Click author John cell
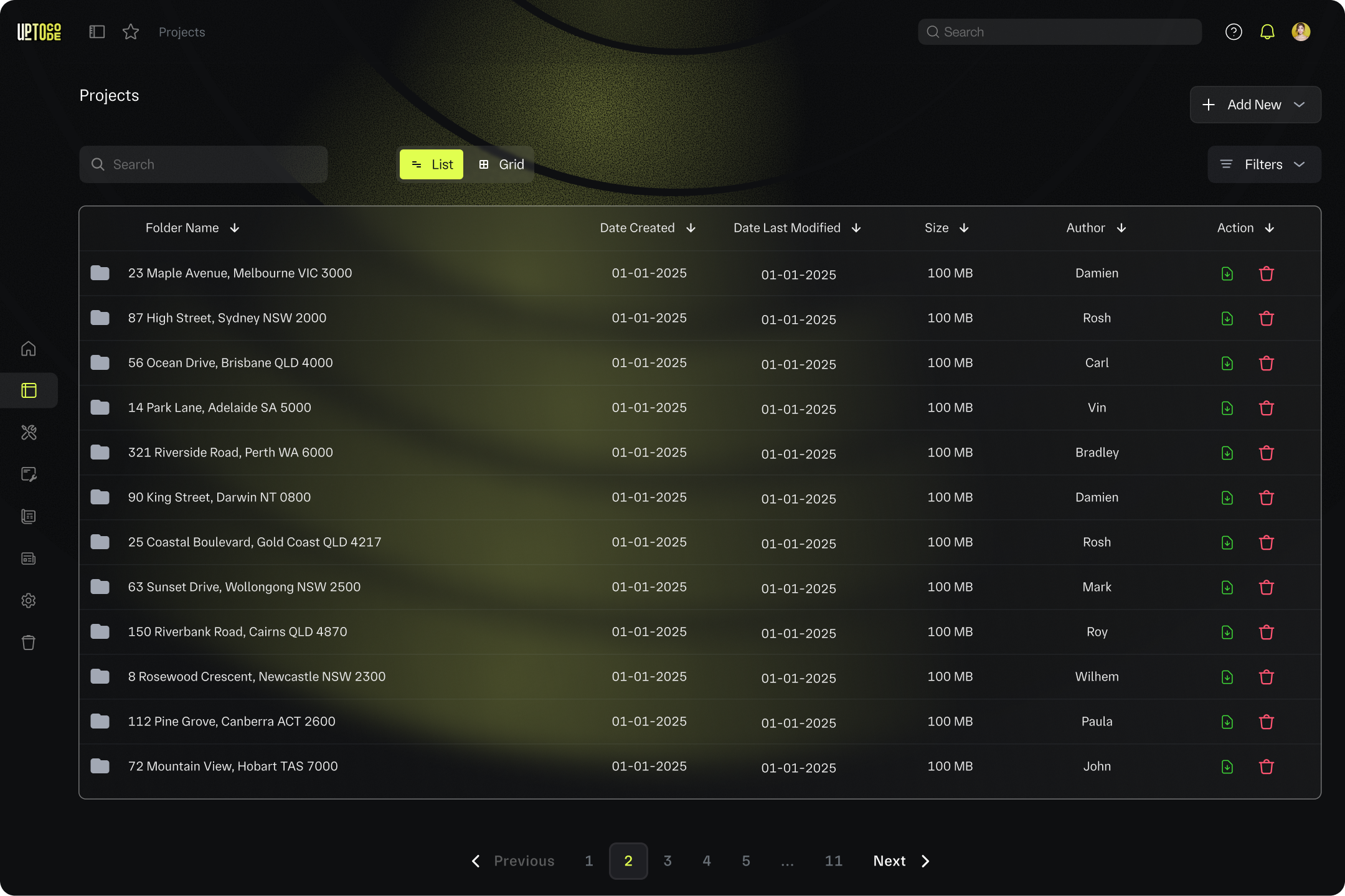 (x=1097, y=766)
